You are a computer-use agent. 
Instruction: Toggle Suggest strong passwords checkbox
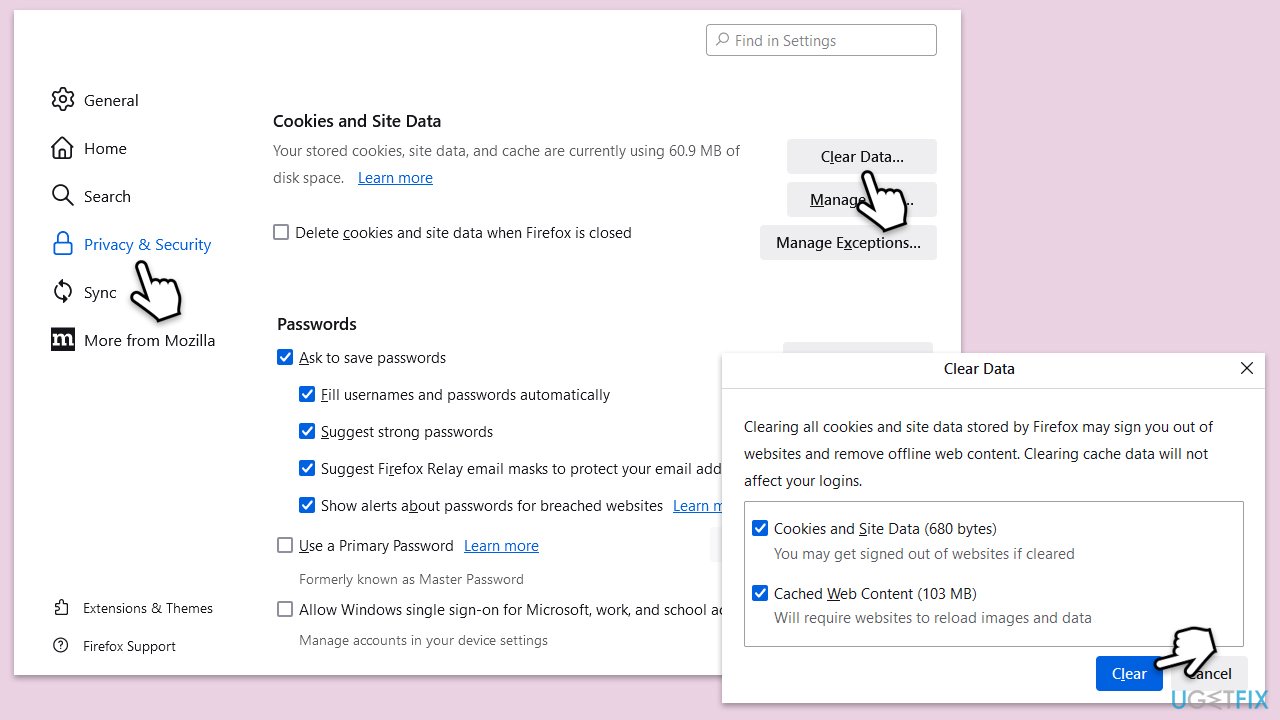coord(307,431)
